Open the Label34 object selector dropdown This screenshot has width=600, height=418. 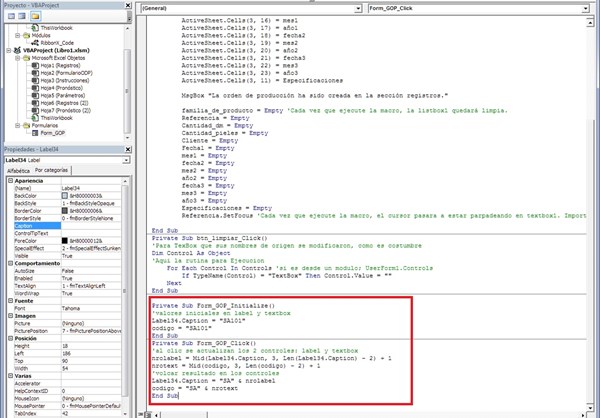tap(127, 159)
